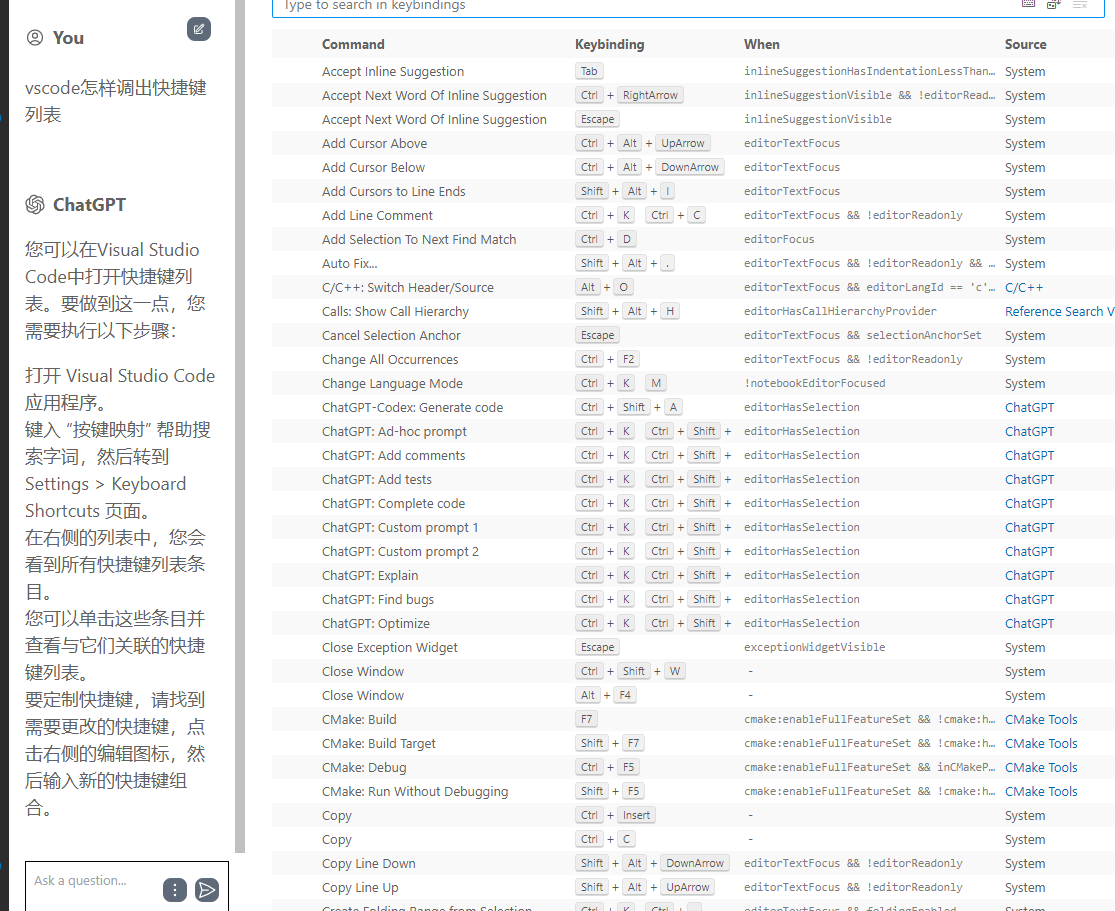This screenshot has height=911, width=1115.
Task: Select ChatGPT: Custom prompt 2 command
Action: (400, 551)
